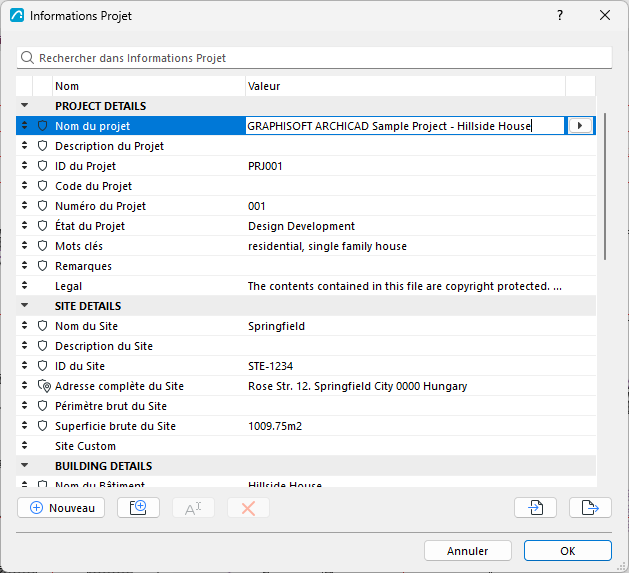Select the Springfield value of Nom du Site
The image size is (629, 573).
276,326
